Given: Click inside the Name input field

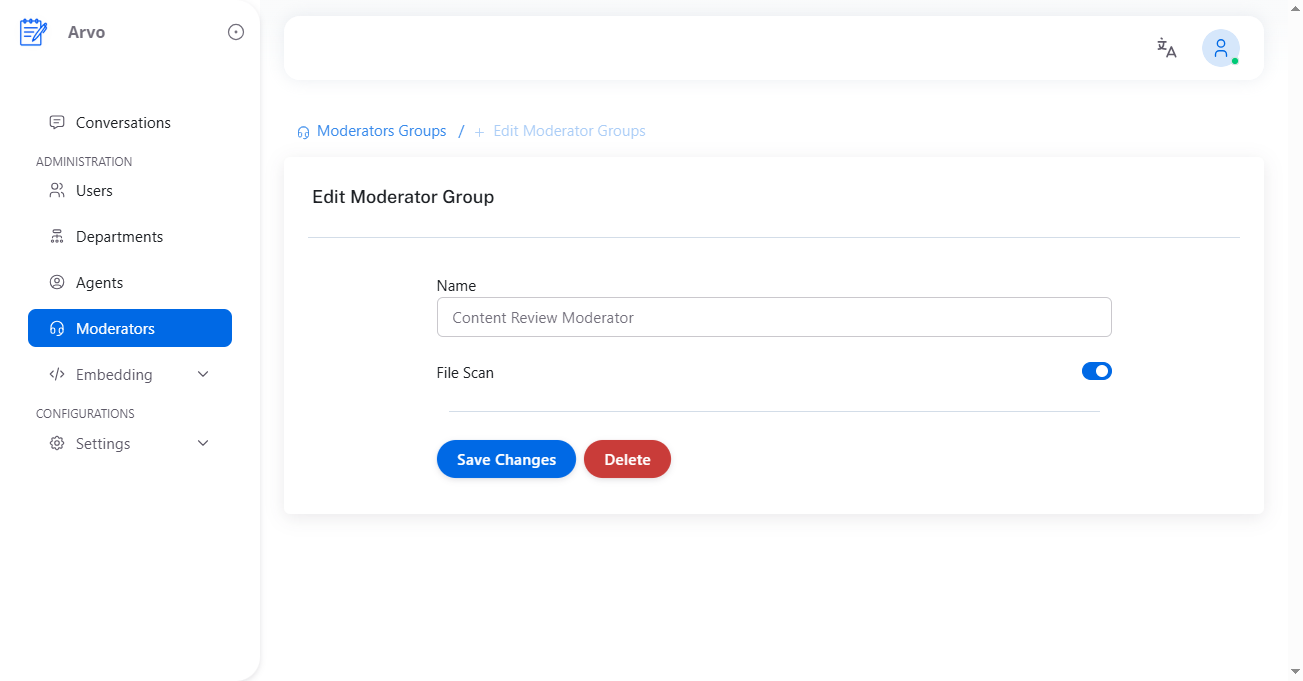Looking at the screenshot, I should (774, 317).
